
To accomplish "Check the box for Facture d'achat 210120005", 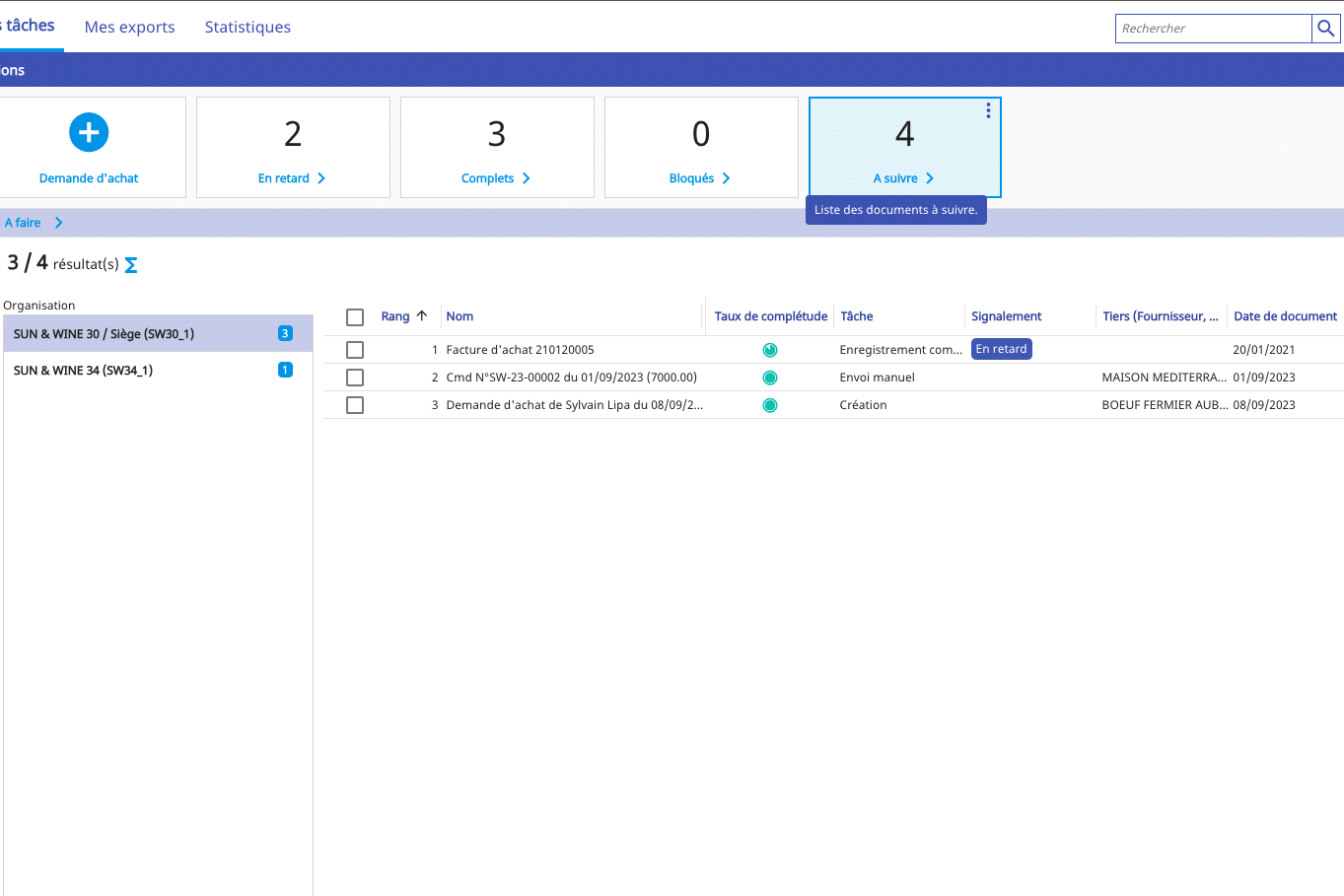I will click(x=355, y=350).
